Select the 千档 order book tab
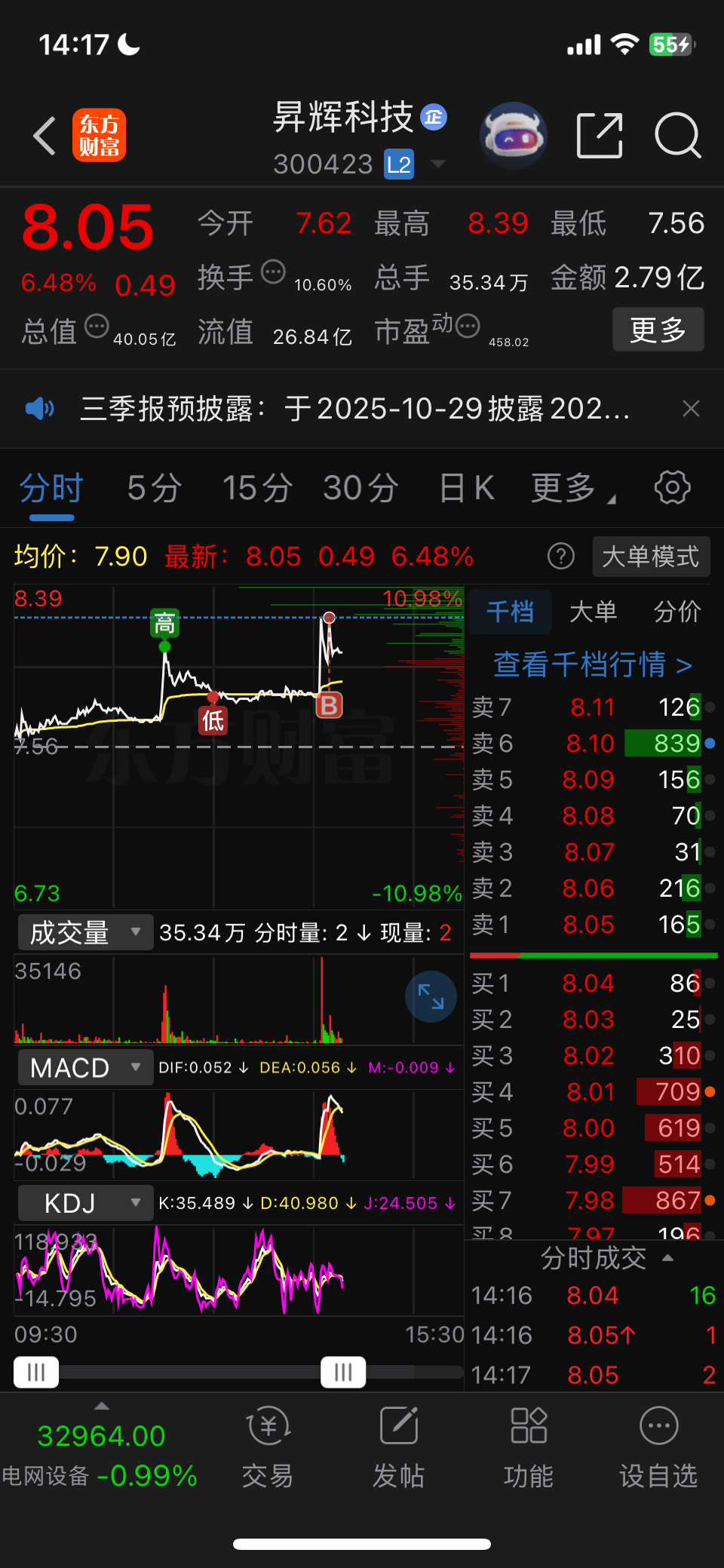This screenshot has height=1568, width=724. pos(510,611)
